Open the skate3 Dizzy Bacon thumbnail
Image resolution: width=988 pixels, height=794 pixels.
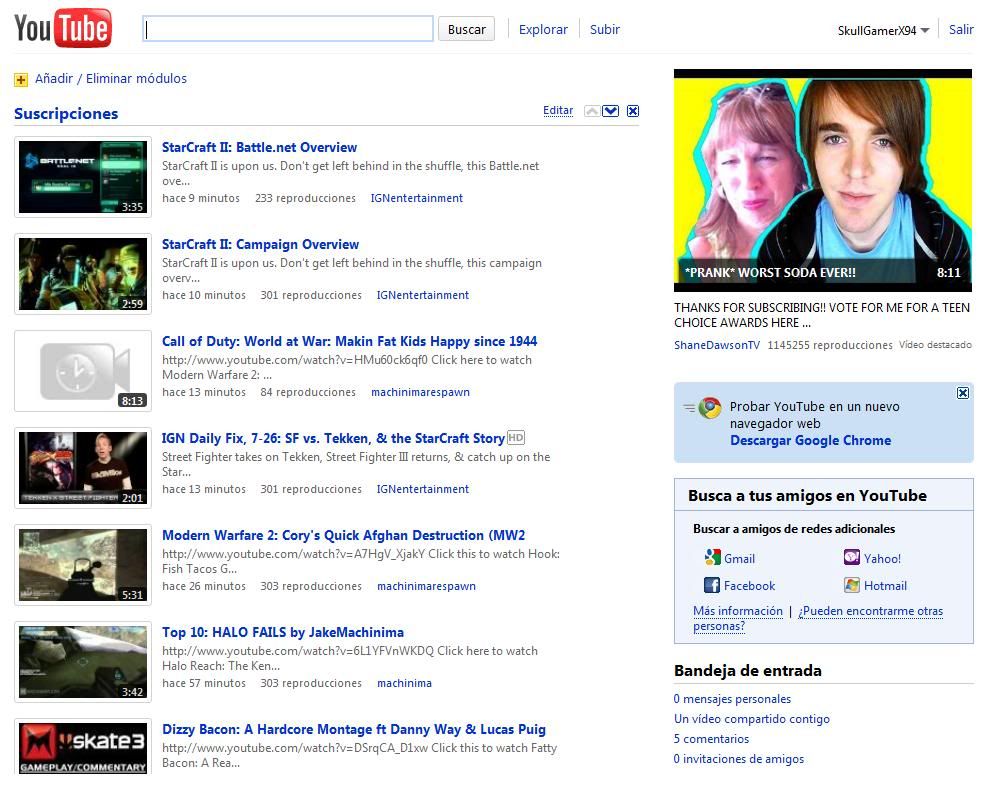coord(83,747)
